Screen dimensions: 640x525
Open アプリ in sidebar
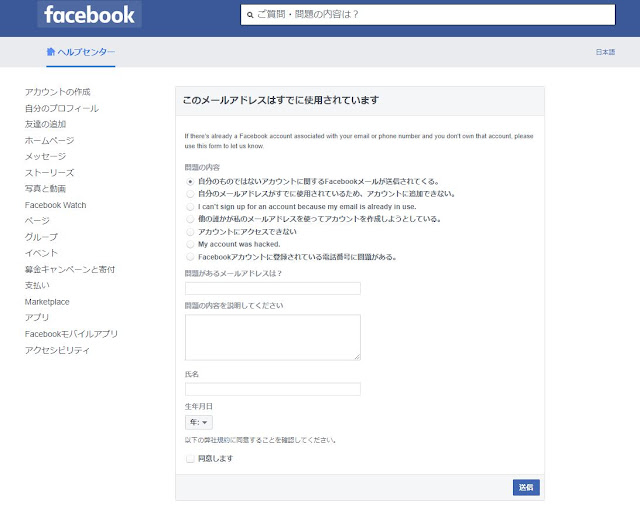[x=37, y=317]
